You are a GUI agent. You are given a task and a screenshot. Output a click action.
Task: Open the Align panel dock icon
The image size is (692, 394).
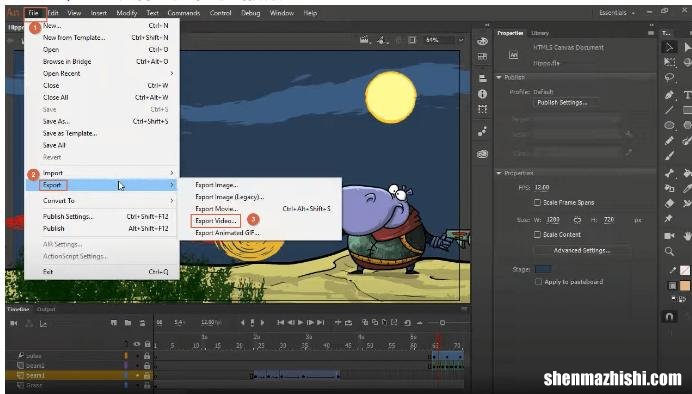(482, 79)
